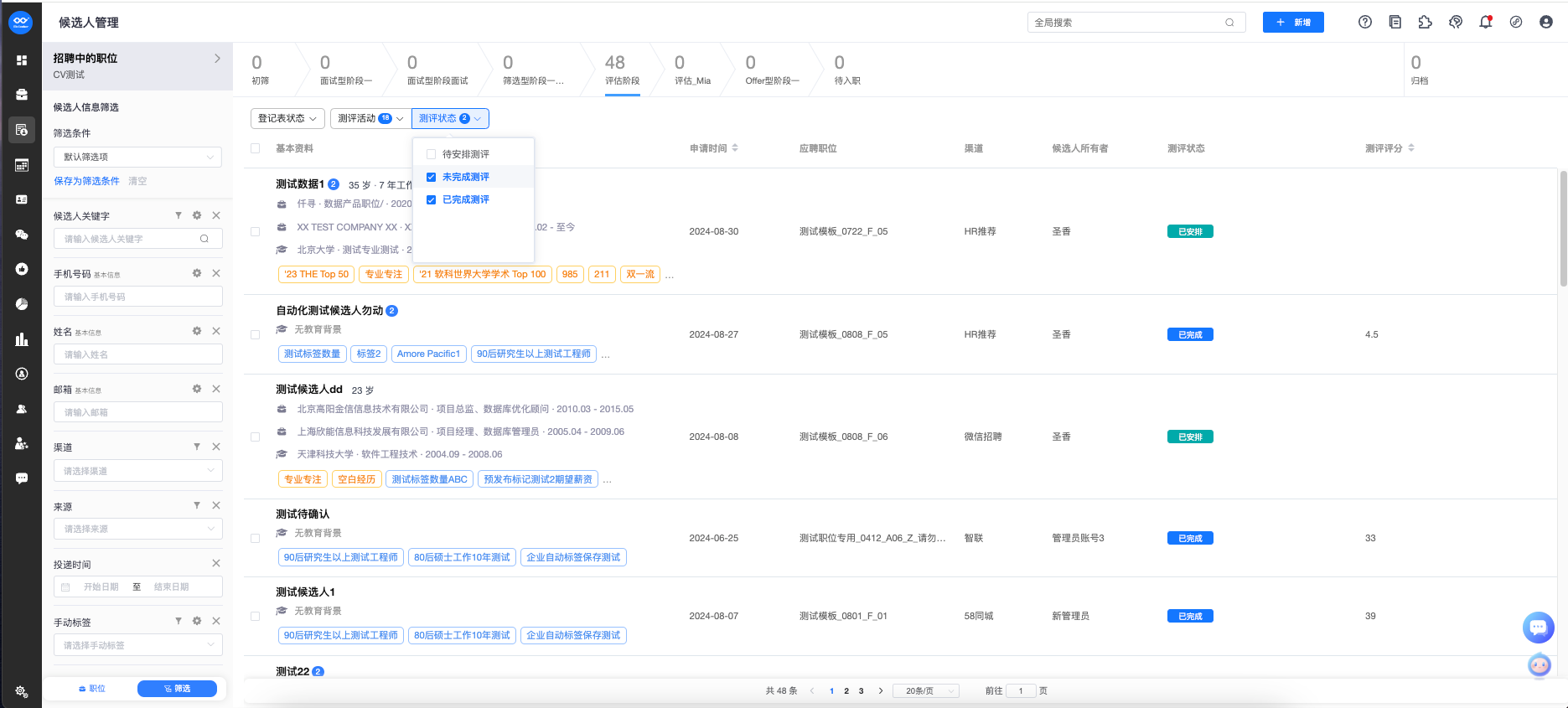Open the 20条/页 page size dropdown
Screen dimensions: 1568x708
[x=926, y=691]
